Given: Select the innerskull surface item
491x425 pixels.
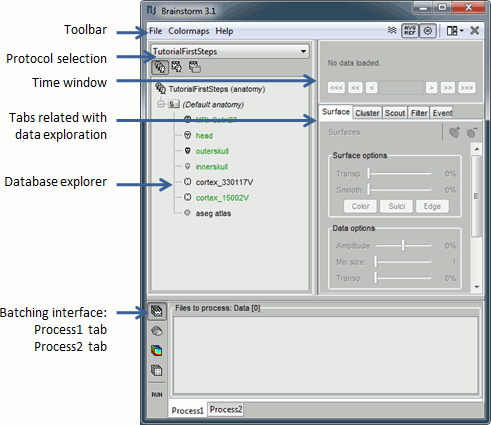Looking at the screenshot, I should 212,167.
